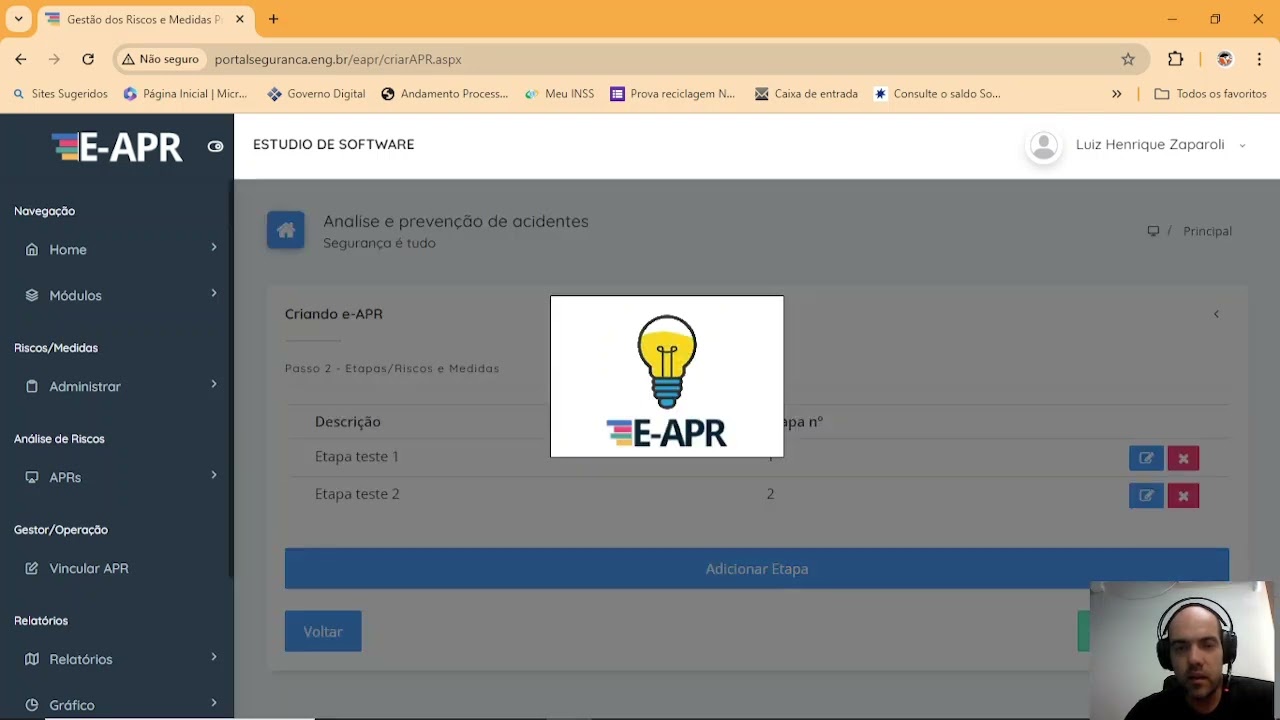Viewport: 1280px width, 720px height.
Task: Click the browser address bar URL
Action: coord(338,59)
